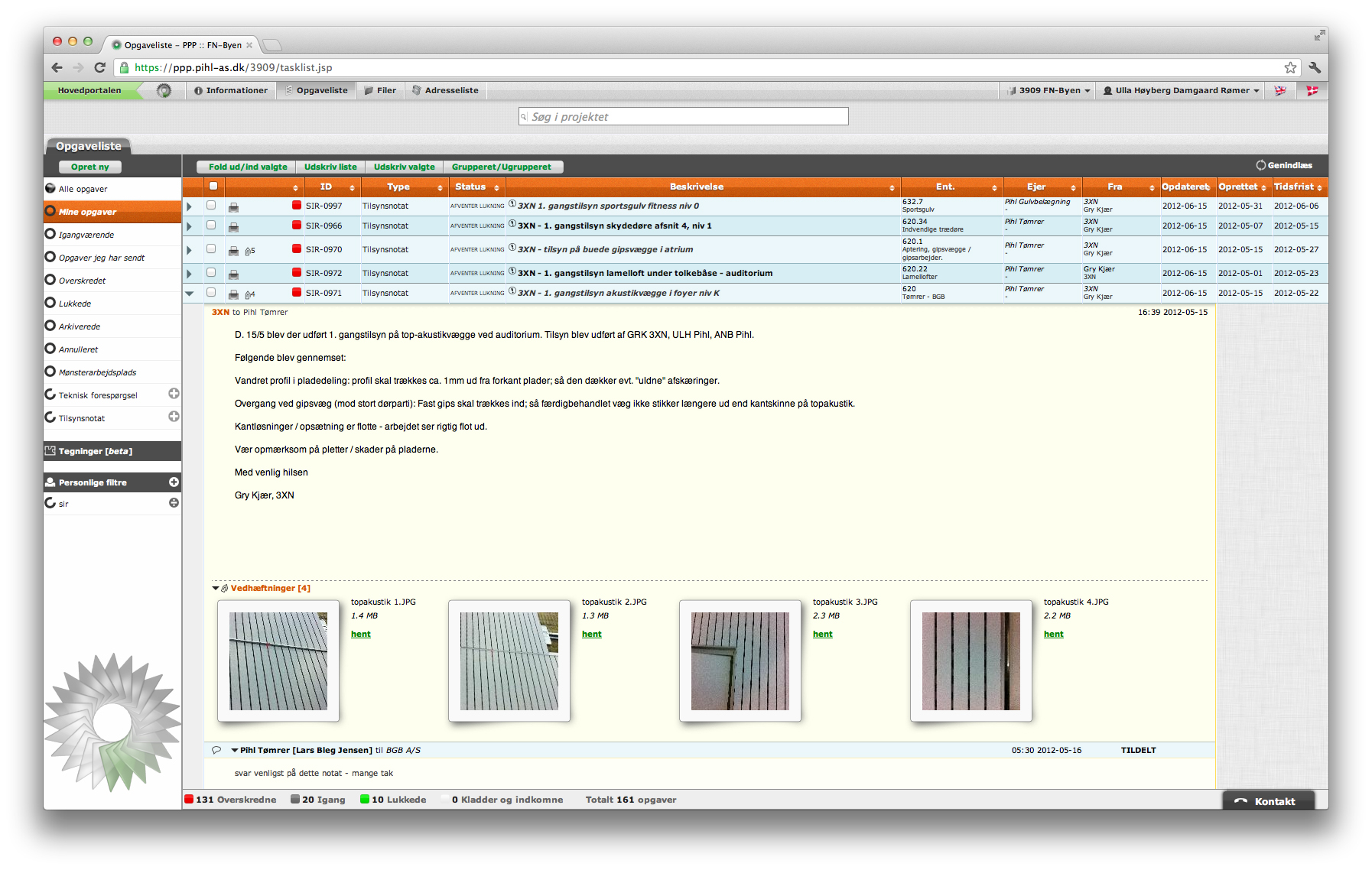1372x870 pixels.
Task: Collapse the expanded SIR-0971 row
Action: coord(189,294)
